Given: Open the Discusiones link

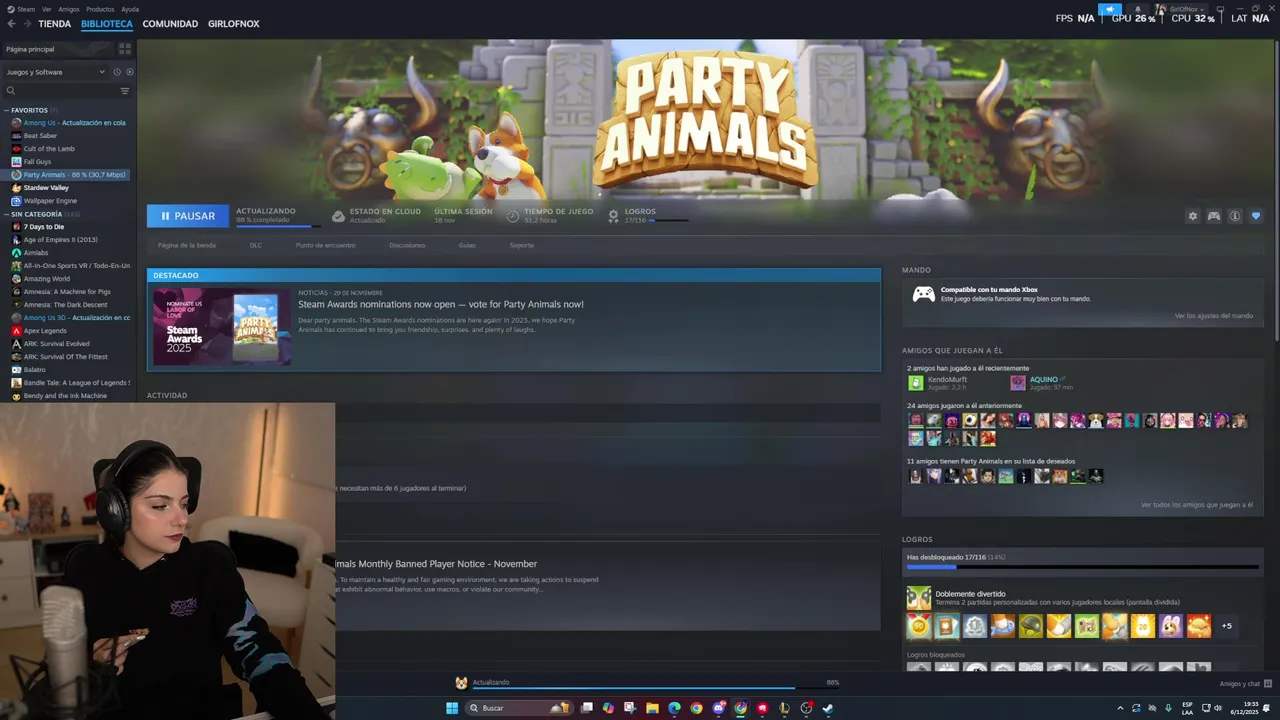Looking at the screenshot, I should click(x=407, y=245).
